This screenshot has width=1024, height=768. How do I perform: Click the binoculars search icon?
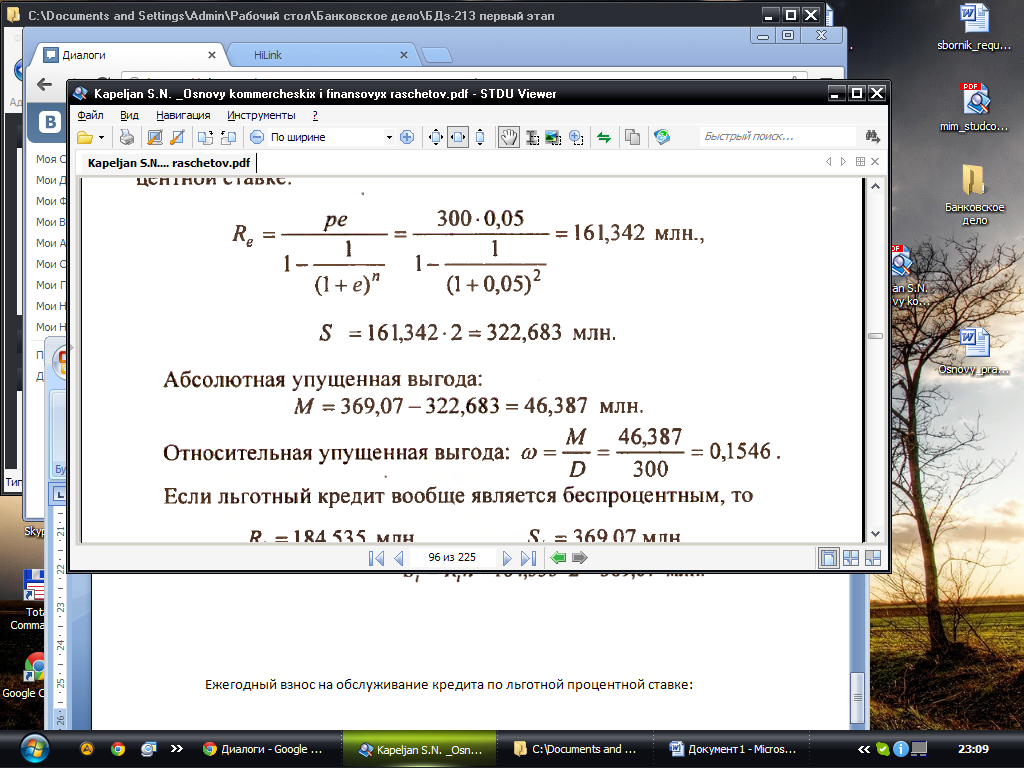(x=872, y=136)
